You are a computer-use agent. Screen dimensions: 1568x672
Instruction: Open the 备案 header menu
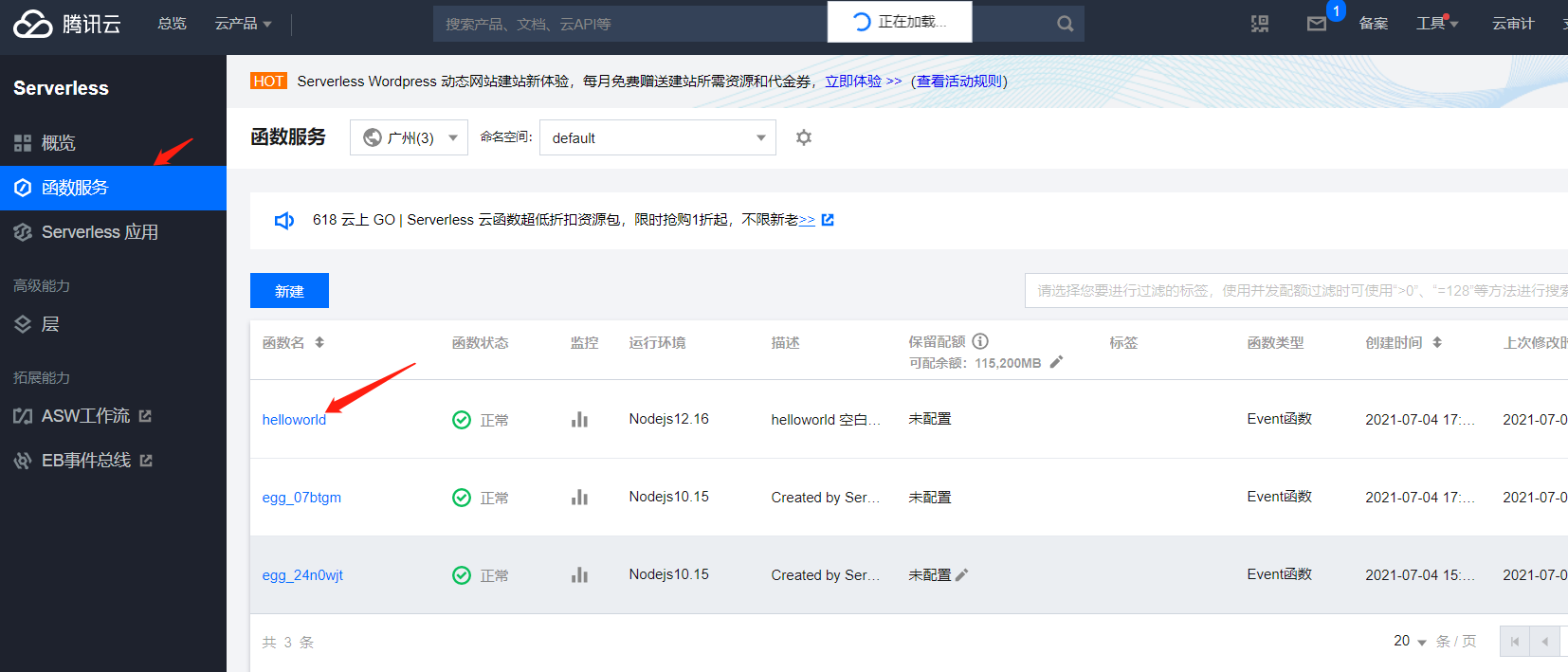(1374, 24)
